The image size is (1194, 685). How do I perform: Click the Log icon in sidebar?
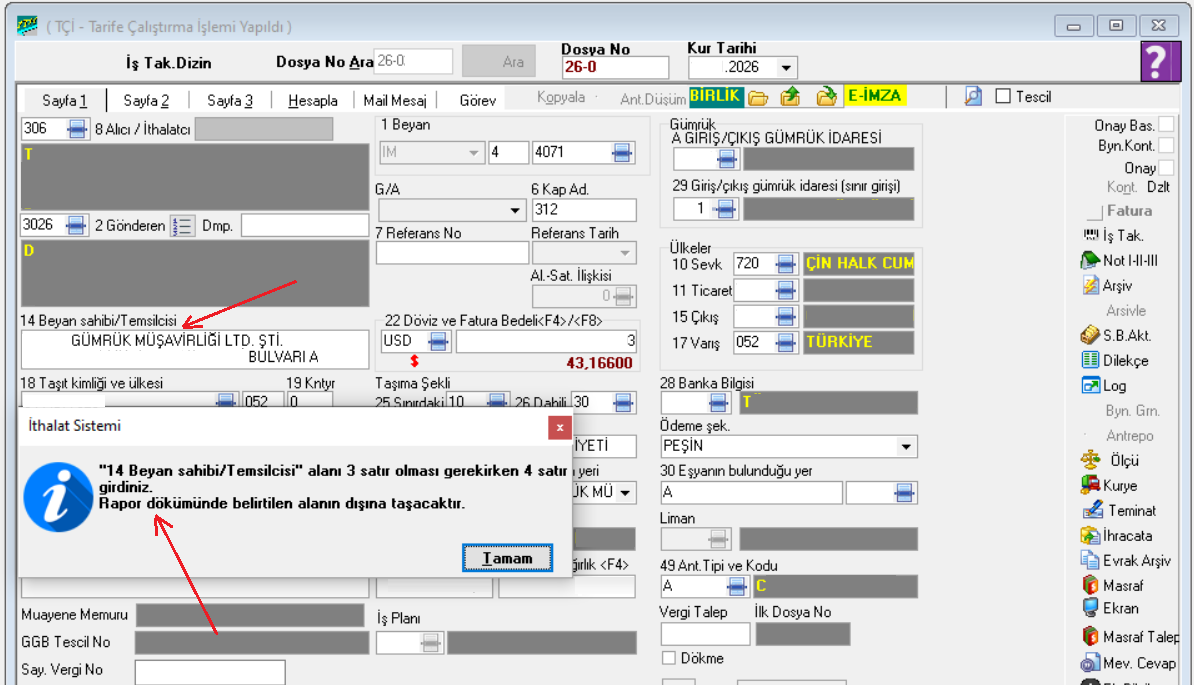tap(1090, 385)
